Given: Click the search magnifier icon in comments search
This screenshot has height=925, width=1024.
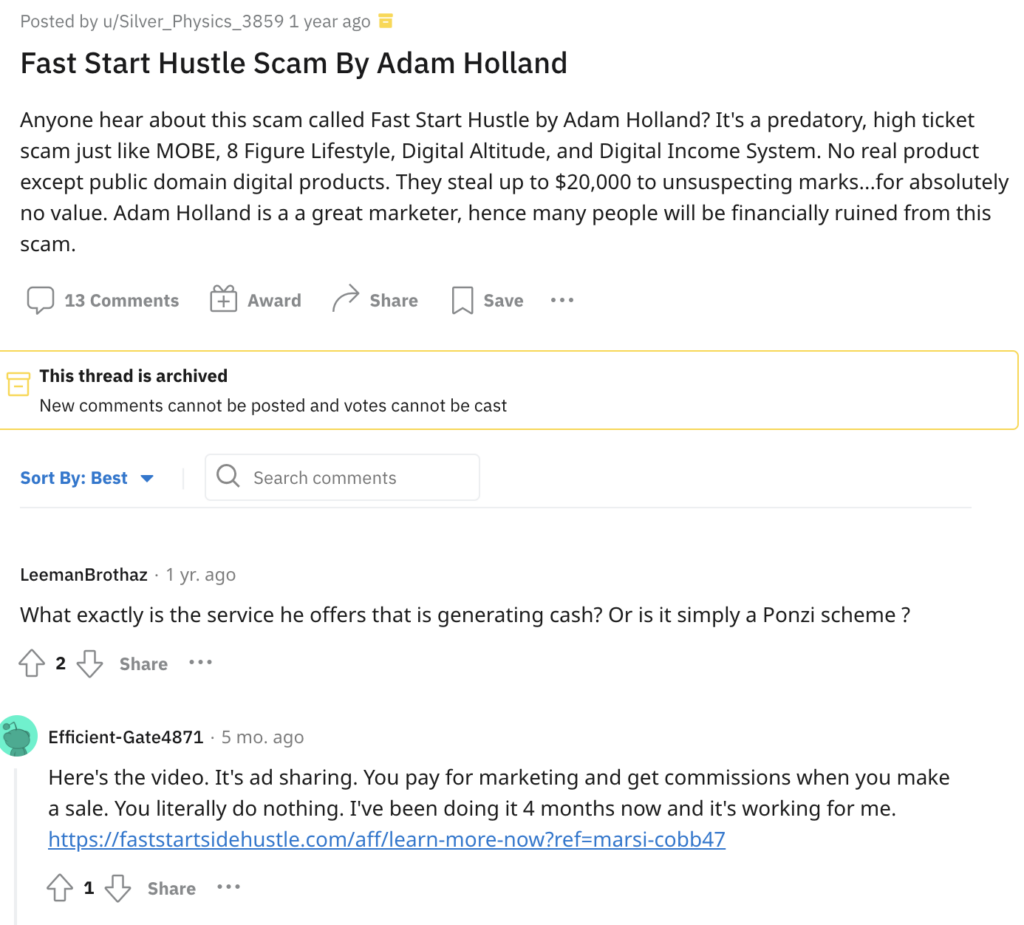Looking at the screenshot, I should [228, 477].
